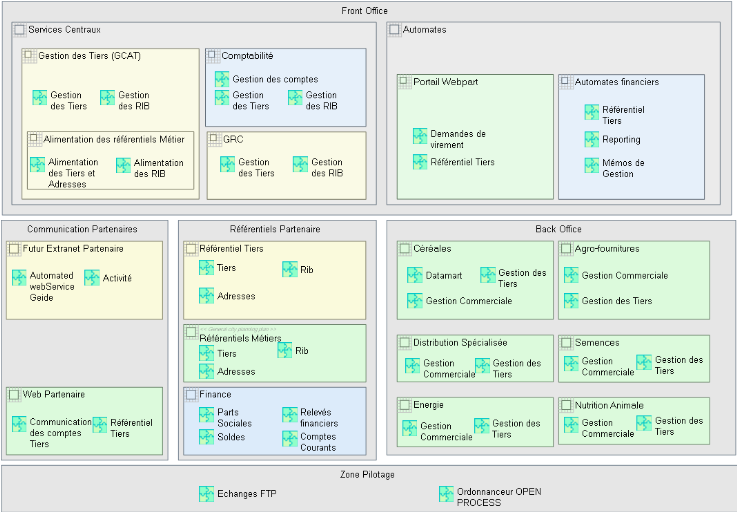Select the Reporting component icon
The image size is (737, 512).
tap(593, 139)
